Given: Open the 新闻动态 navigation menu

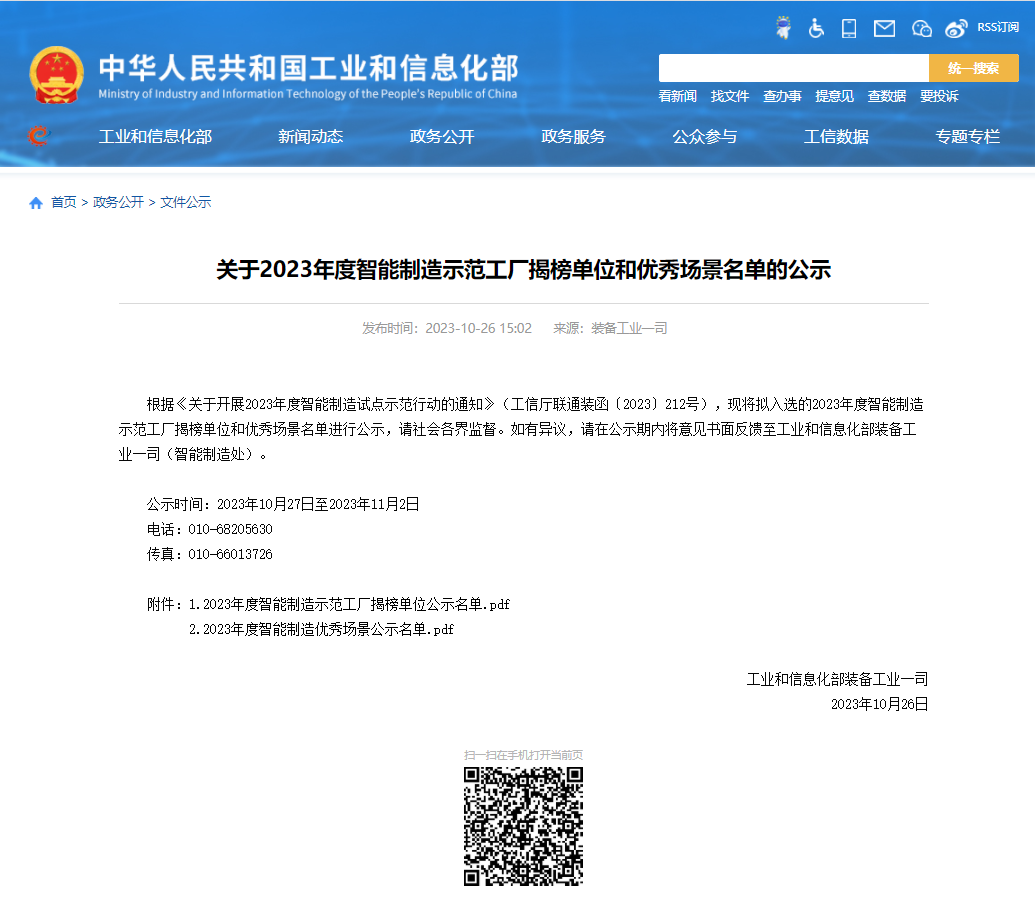Looking at the screenshot, I should coord(310,137).
